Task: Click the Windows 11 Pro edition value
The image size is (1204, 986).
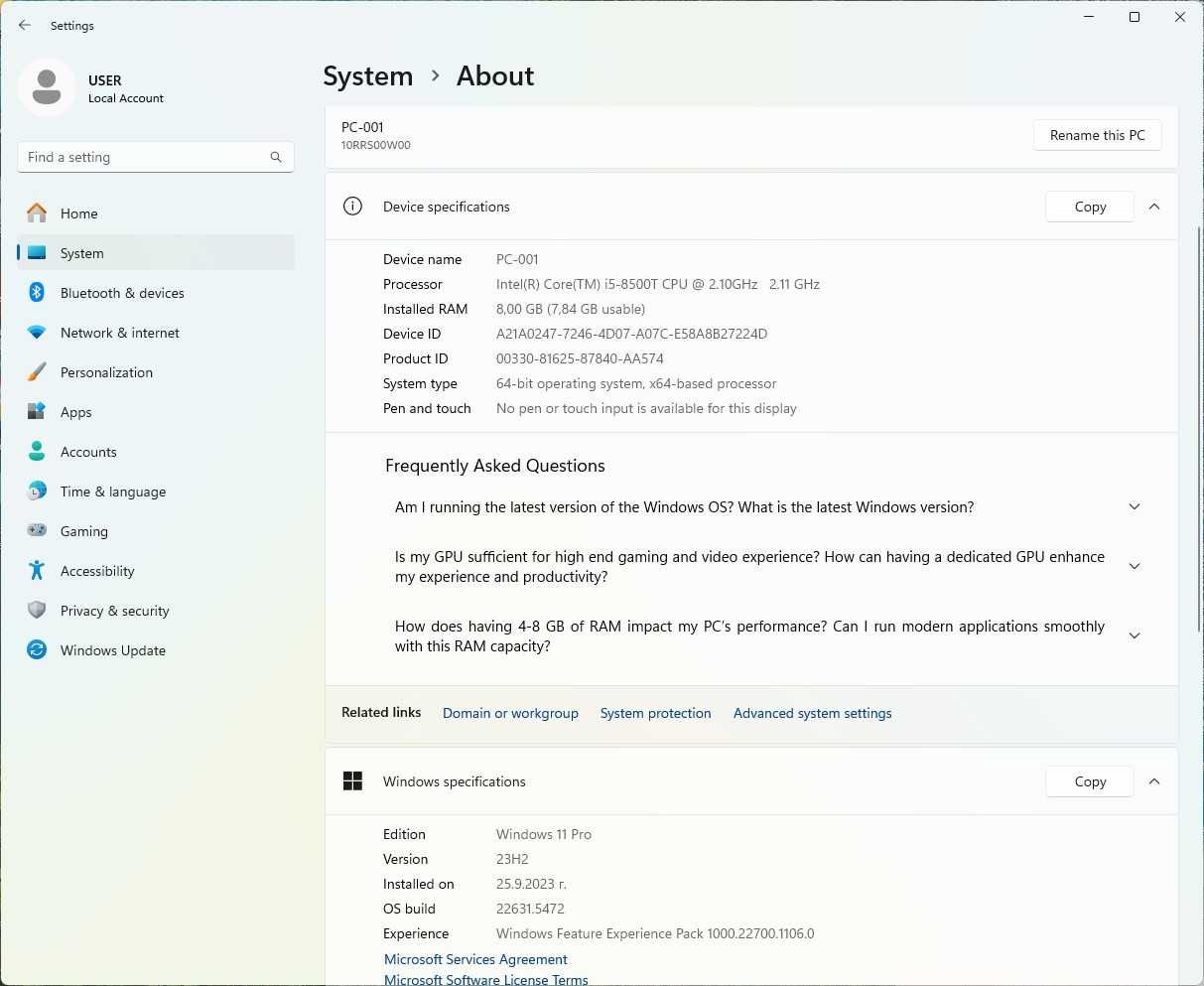Action: click(544, 834)
